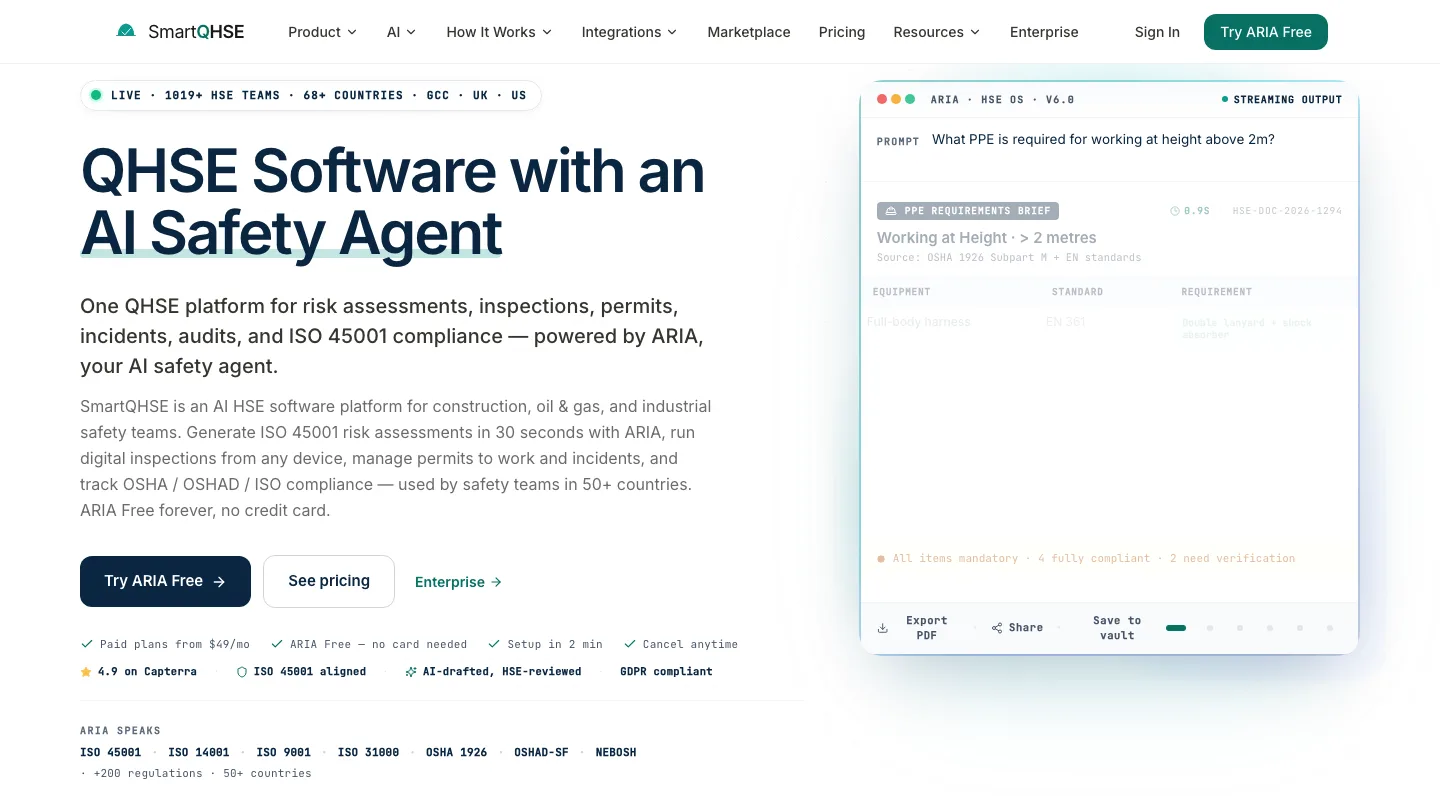Click checkmark beside Cancel anytime
Image resolution: width=1440 pixels, height=810 pixels.
[x=630, y=644]
